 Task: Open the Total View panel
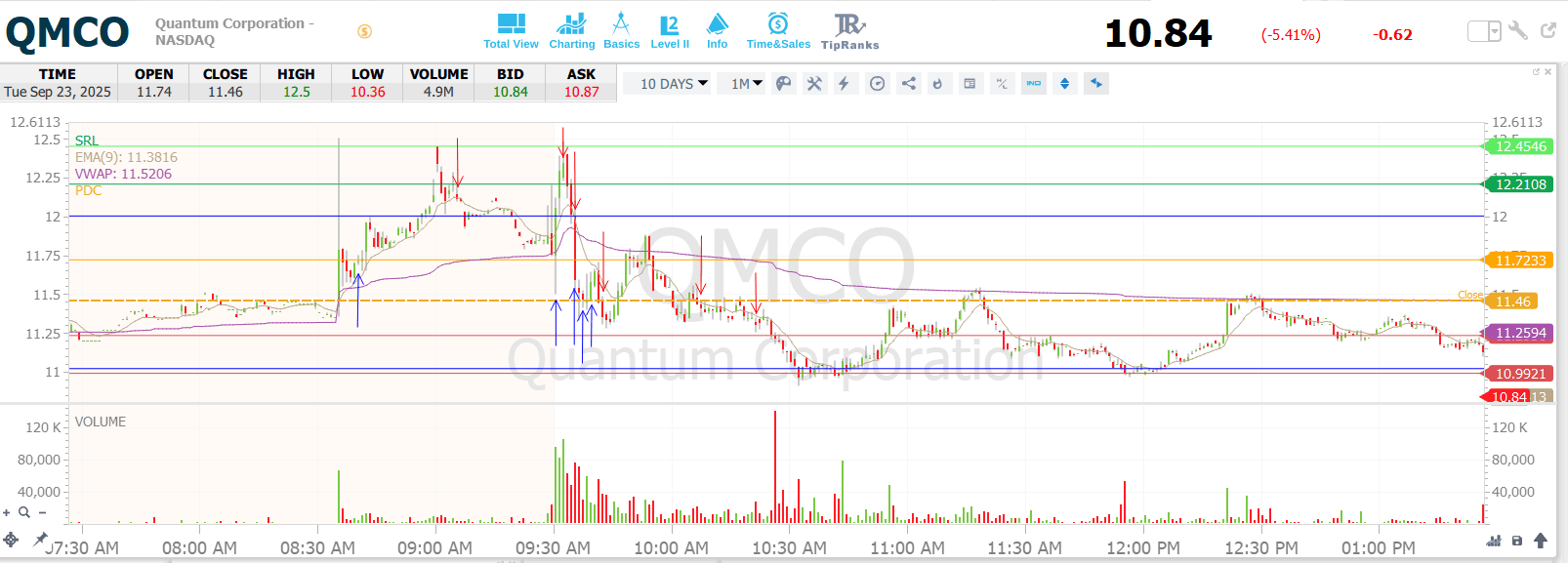pyautogui.click(x=511, y=31)
